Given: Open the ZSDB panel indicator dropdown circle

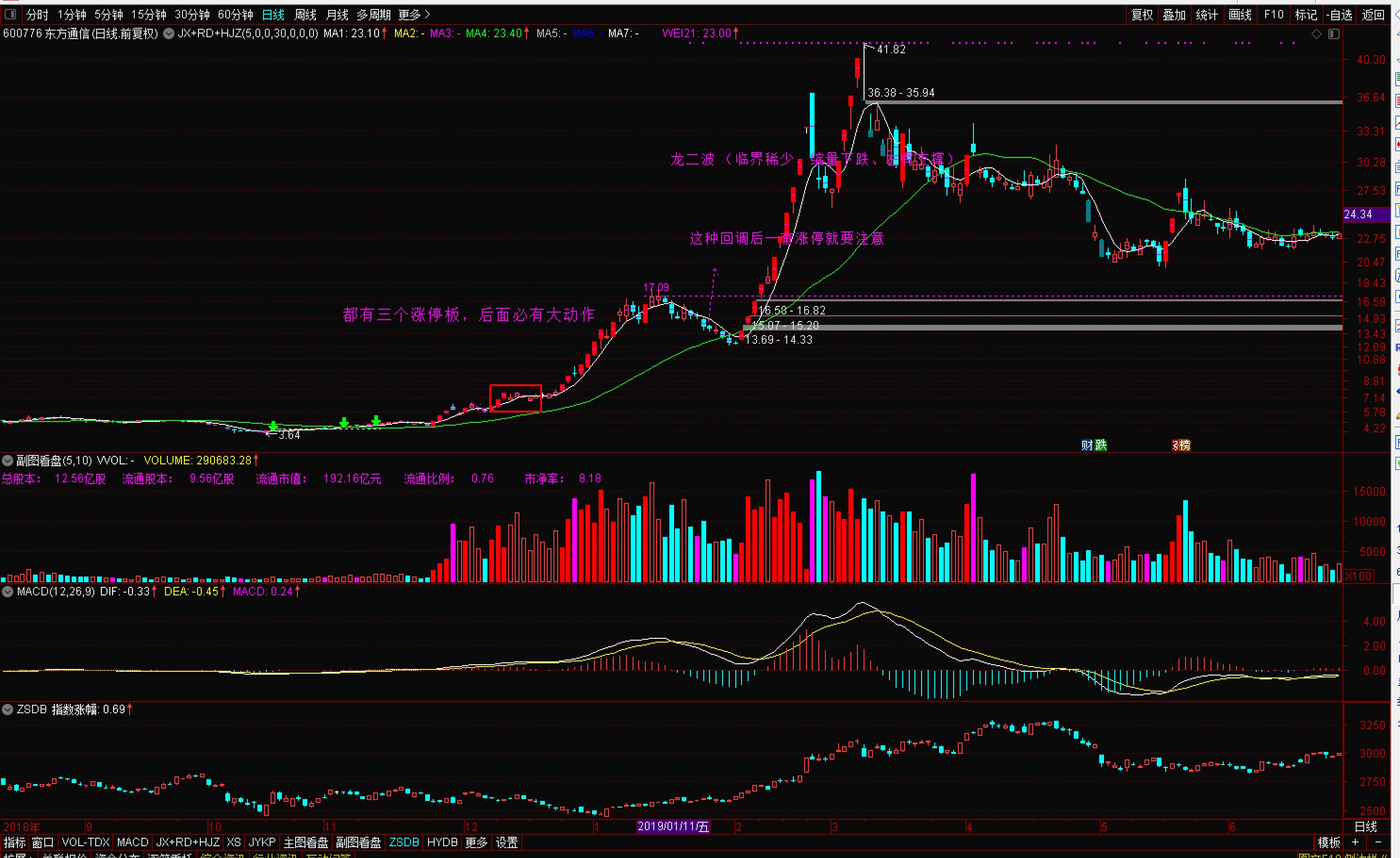Looking at the screenshot, I should click(8, 709).
